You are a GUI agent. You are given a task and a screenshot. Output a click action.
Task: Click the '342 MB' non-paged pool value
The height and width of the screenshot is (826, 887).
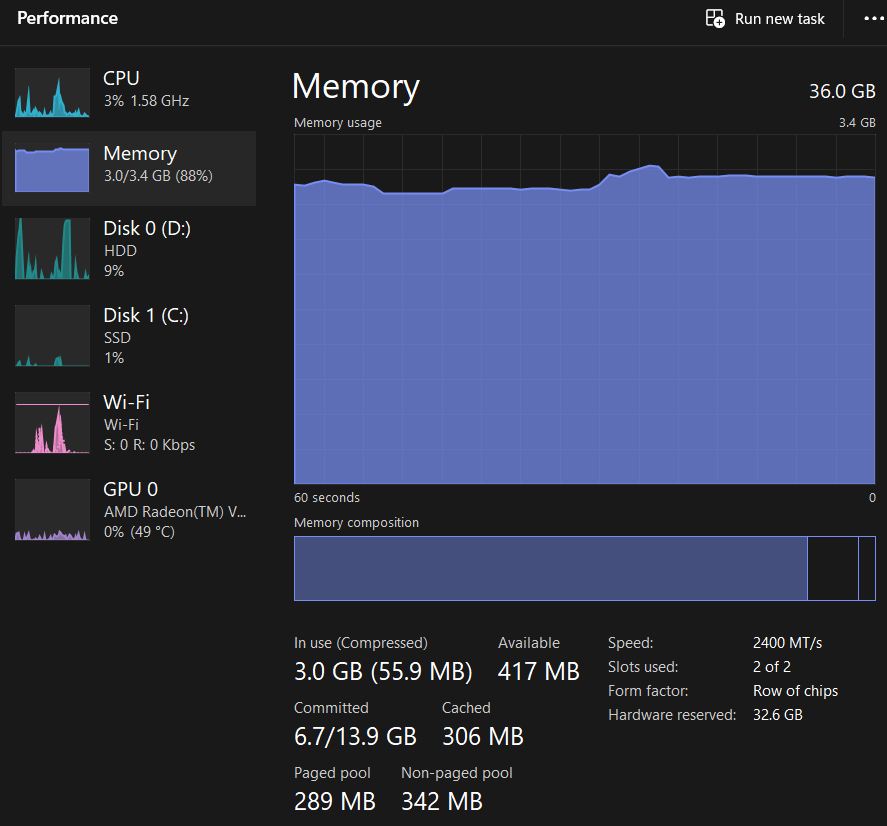pyautogui.click(x=442, y=801)
